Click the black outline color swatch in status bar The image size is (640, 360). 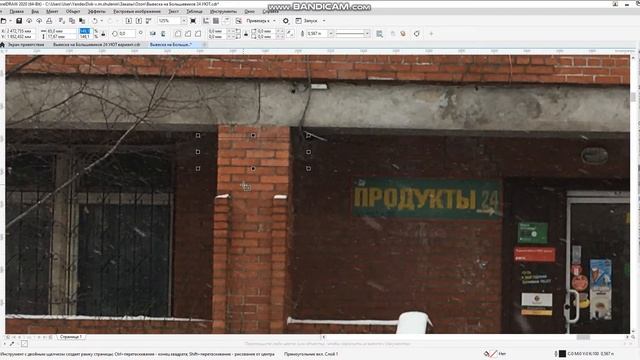[562, 353]
